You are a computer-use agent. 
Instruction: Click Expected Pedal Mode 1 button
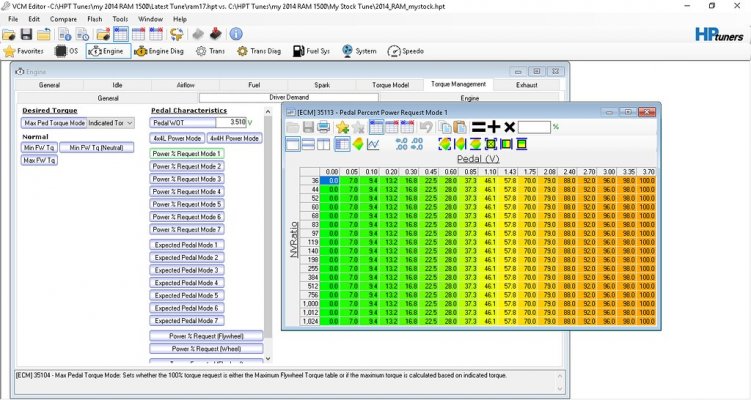[x=187, y=245]
